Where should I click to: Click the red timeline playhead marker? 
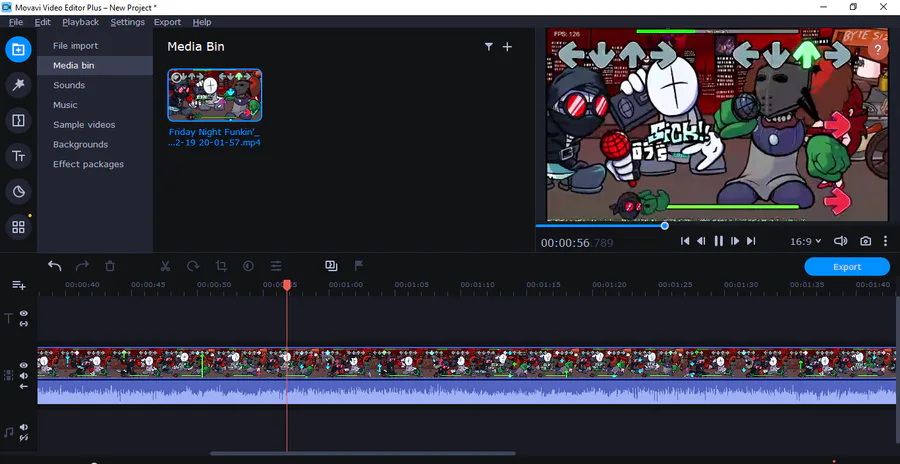click(287, 285)
